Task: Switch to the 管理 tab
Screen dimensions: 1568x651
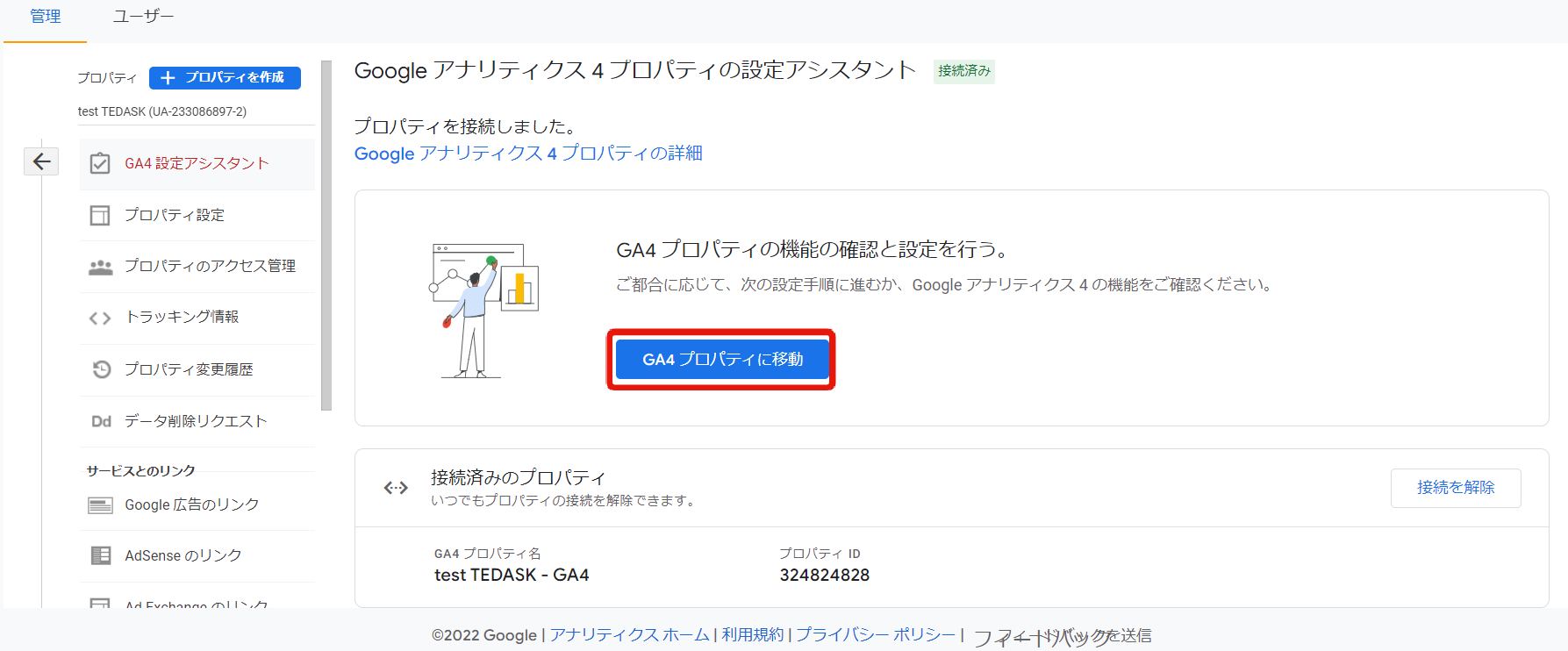Action: point(46,17)
